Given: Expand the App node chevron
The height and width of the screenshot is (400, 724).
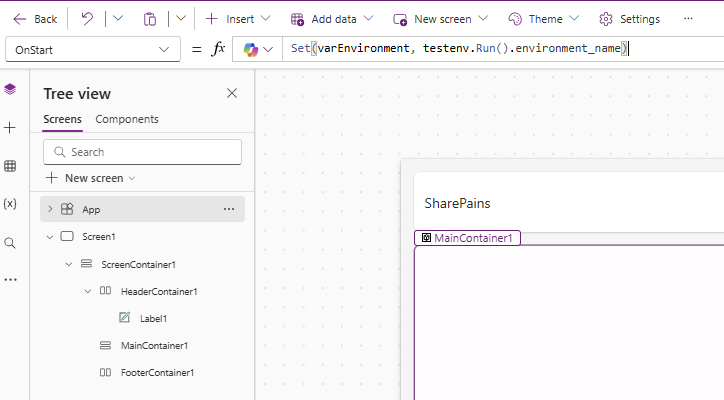Looking at the screenshot, I should [50, 209].
